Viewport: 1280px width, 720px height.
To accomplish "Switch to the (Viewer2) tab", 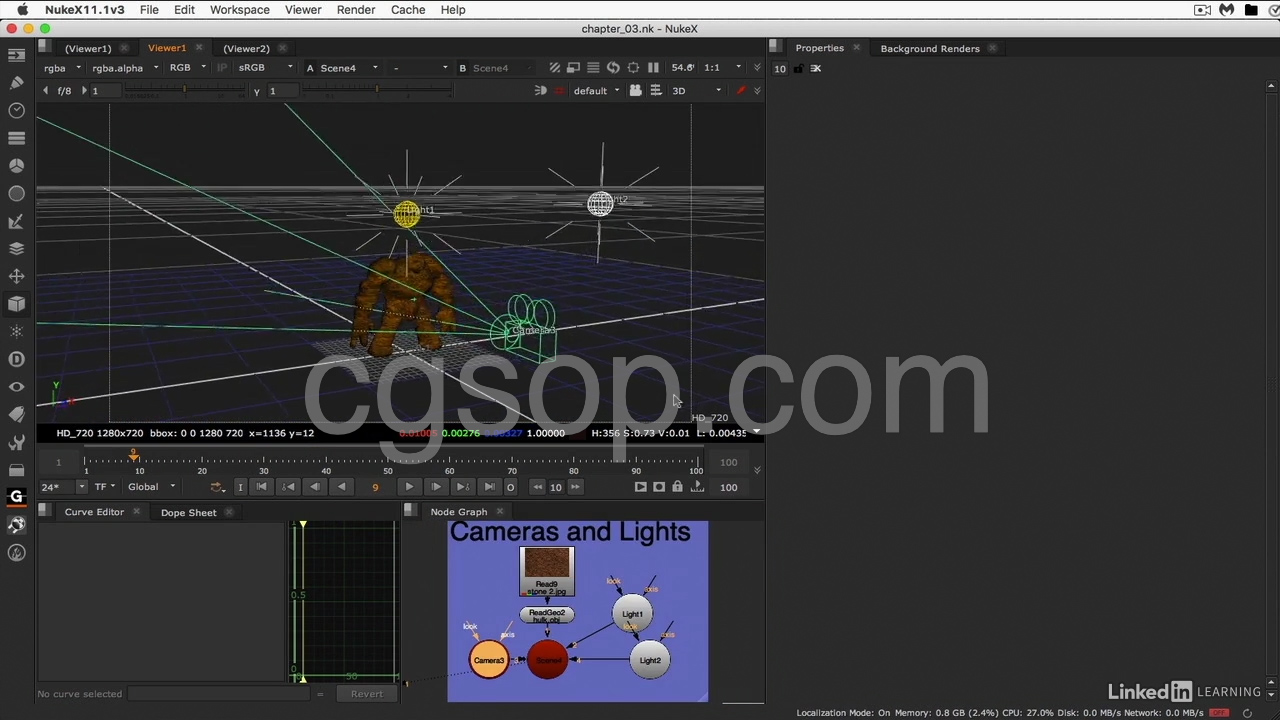I will (246, 48).
